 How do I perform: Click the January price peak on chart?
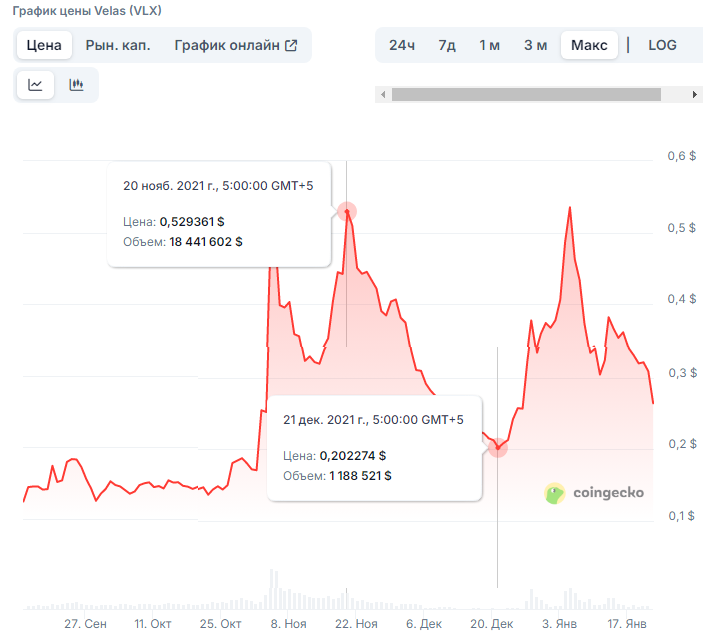pos(569,208)
